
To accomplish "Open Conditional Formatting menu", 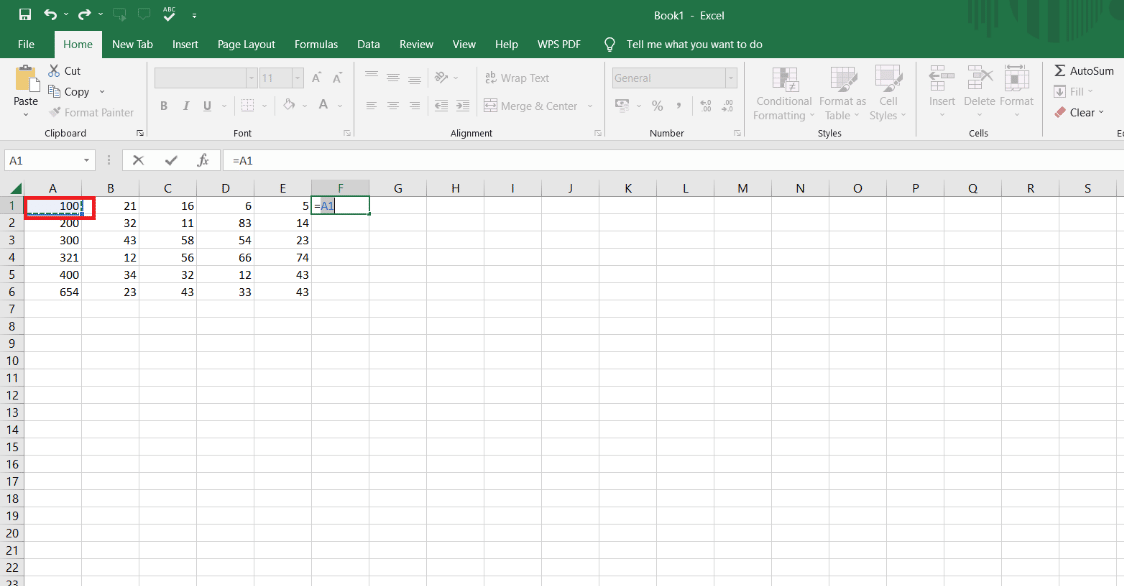I will click(x=784, y=93).
